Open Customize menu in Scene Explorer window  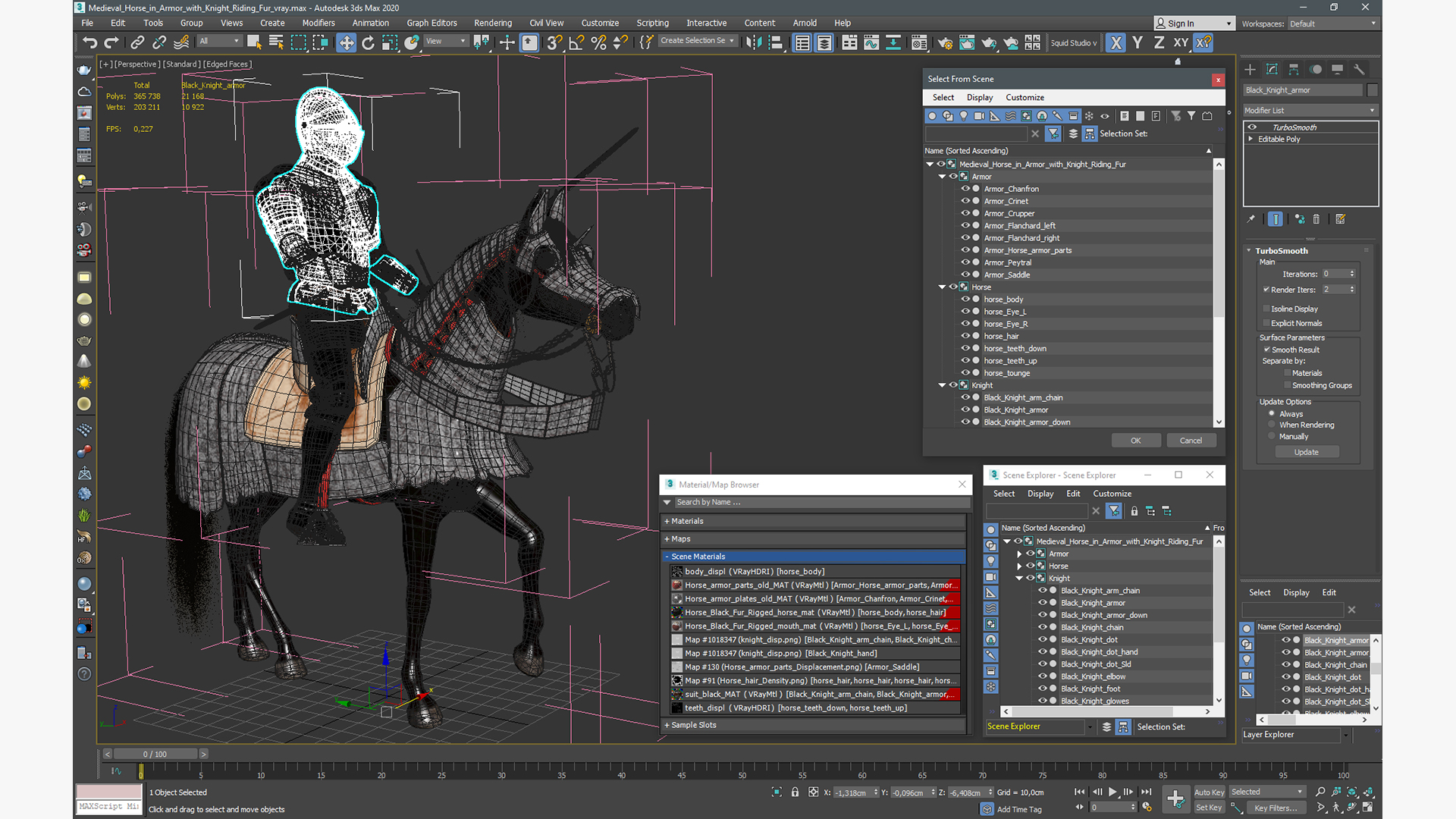(1112, 494)
